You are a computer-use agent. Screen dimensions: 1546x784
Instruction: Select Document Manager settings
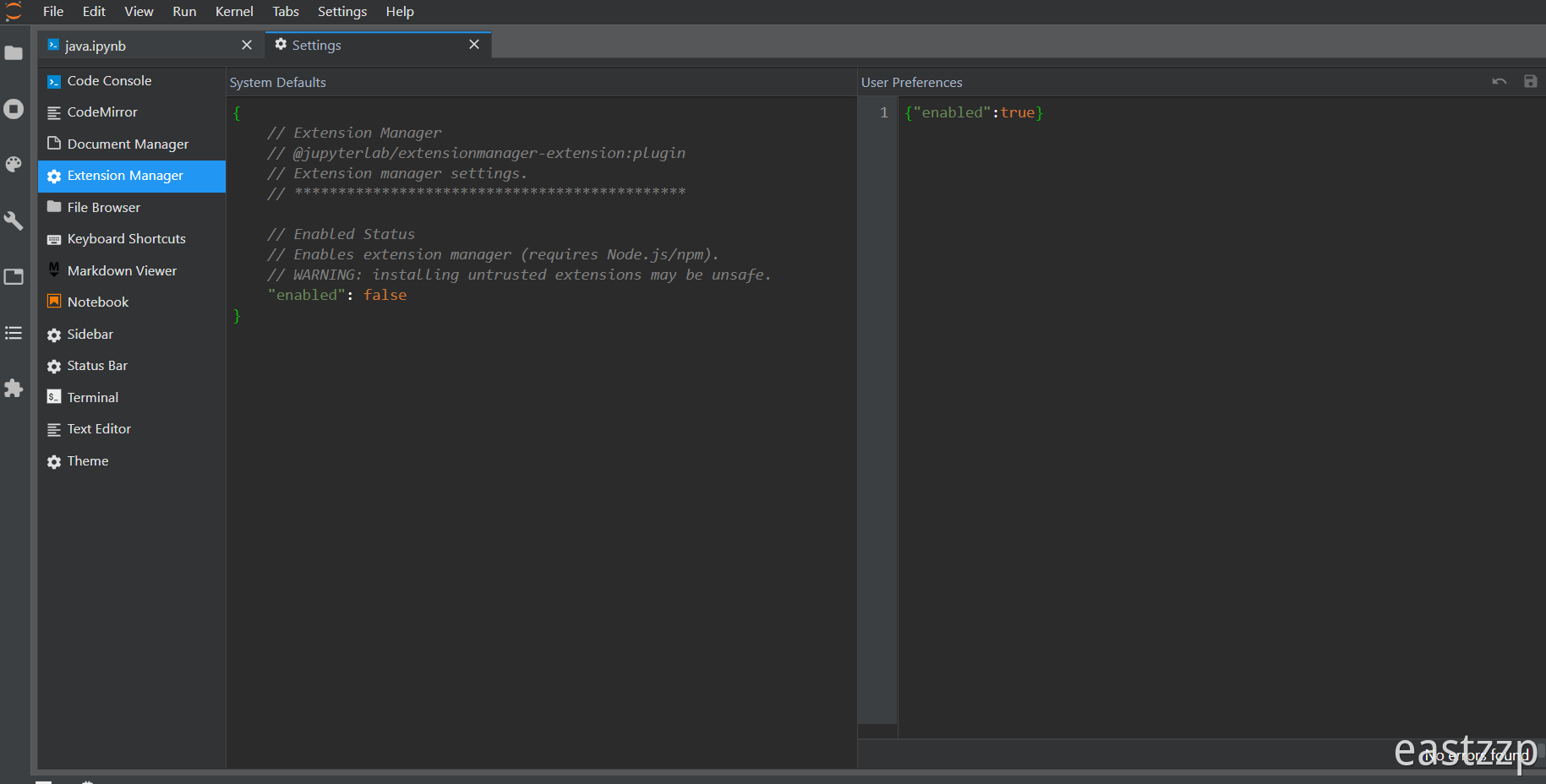click(132, 144)
